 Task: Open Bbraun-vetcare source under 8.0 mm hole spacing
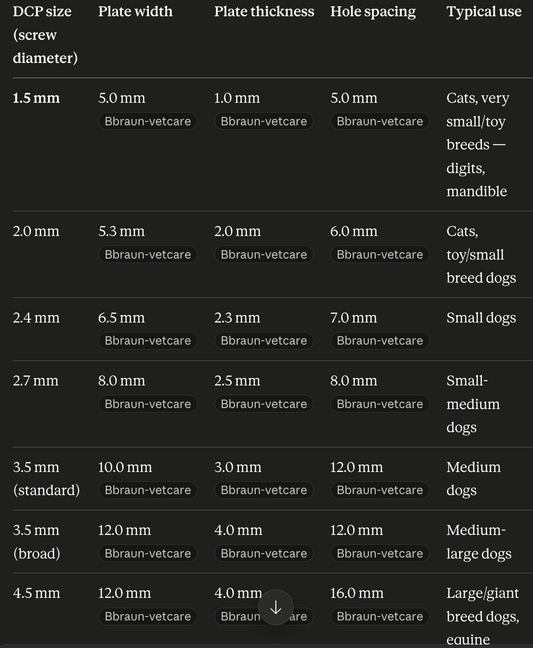[x=380, y=404]
